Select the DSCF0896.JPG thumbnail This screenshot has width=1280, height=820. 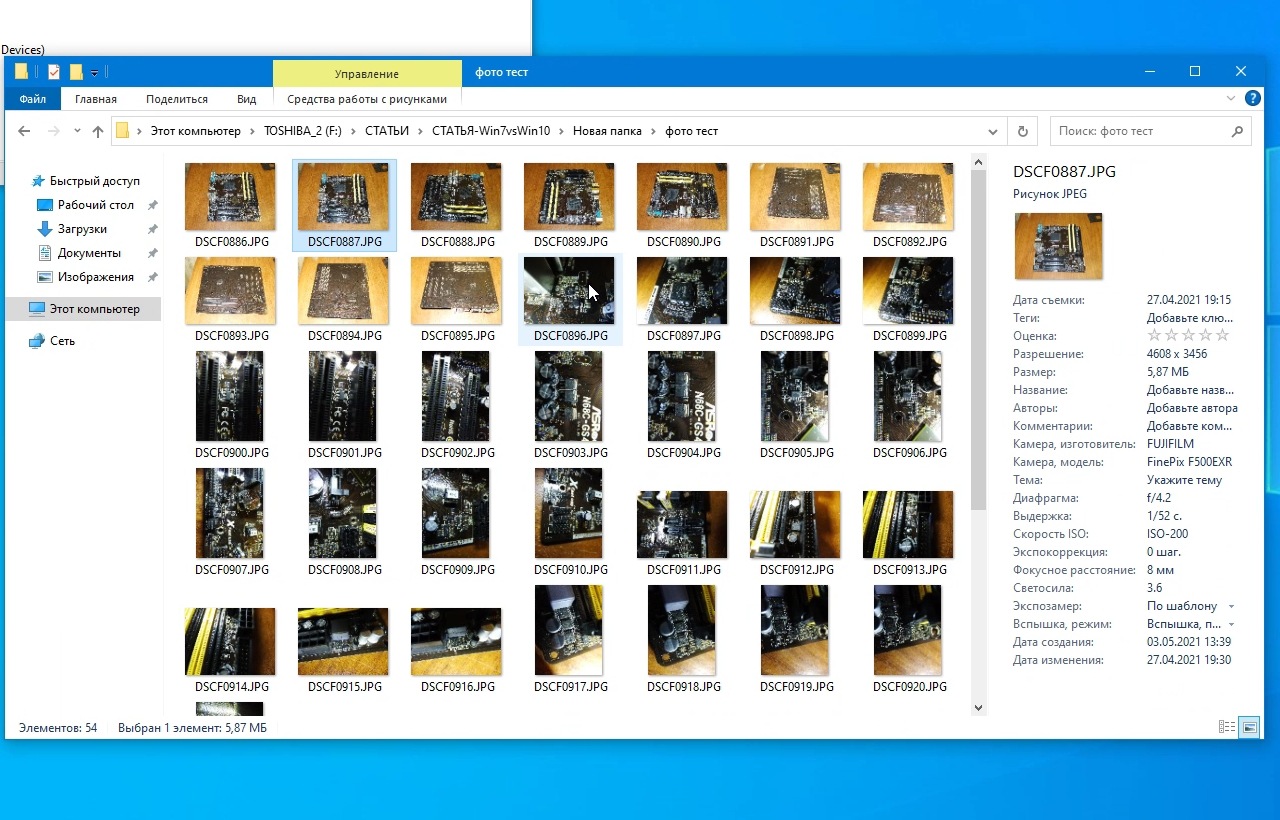coord(569,291)
